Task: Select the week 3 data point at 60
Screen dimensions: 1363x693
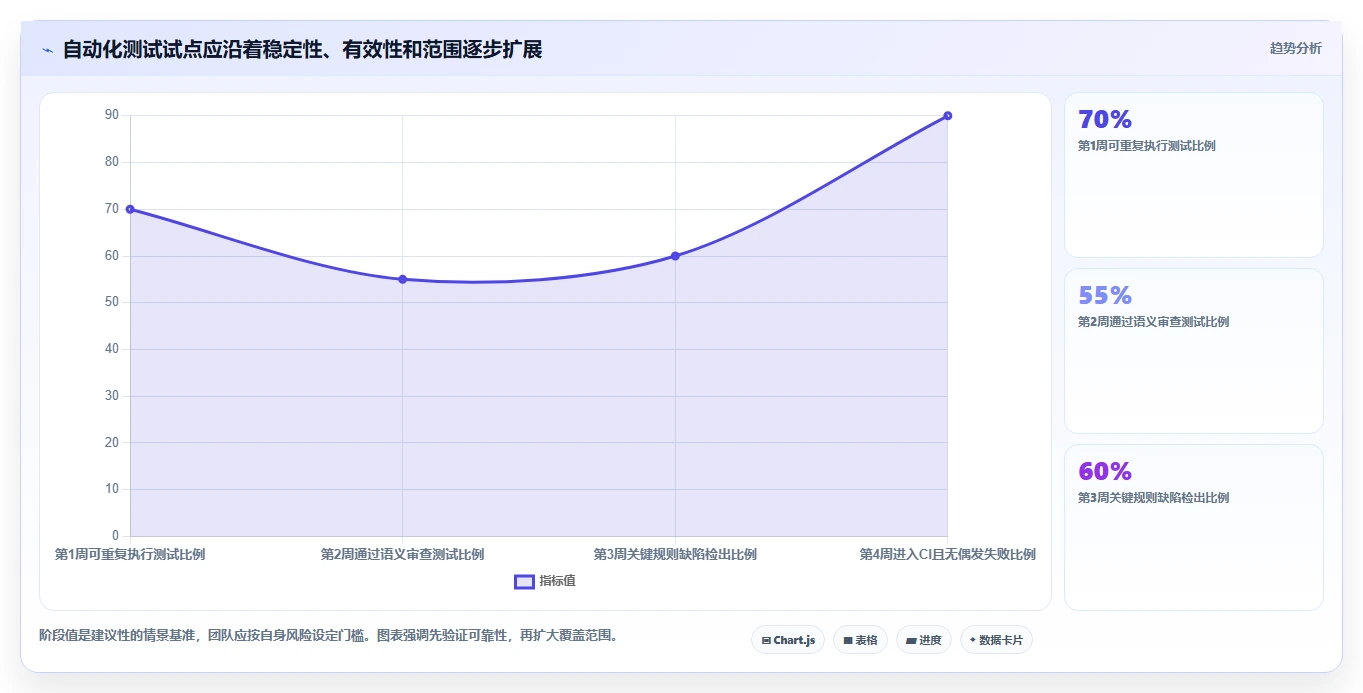Action: pyautogui.click(x=675, y=256)
